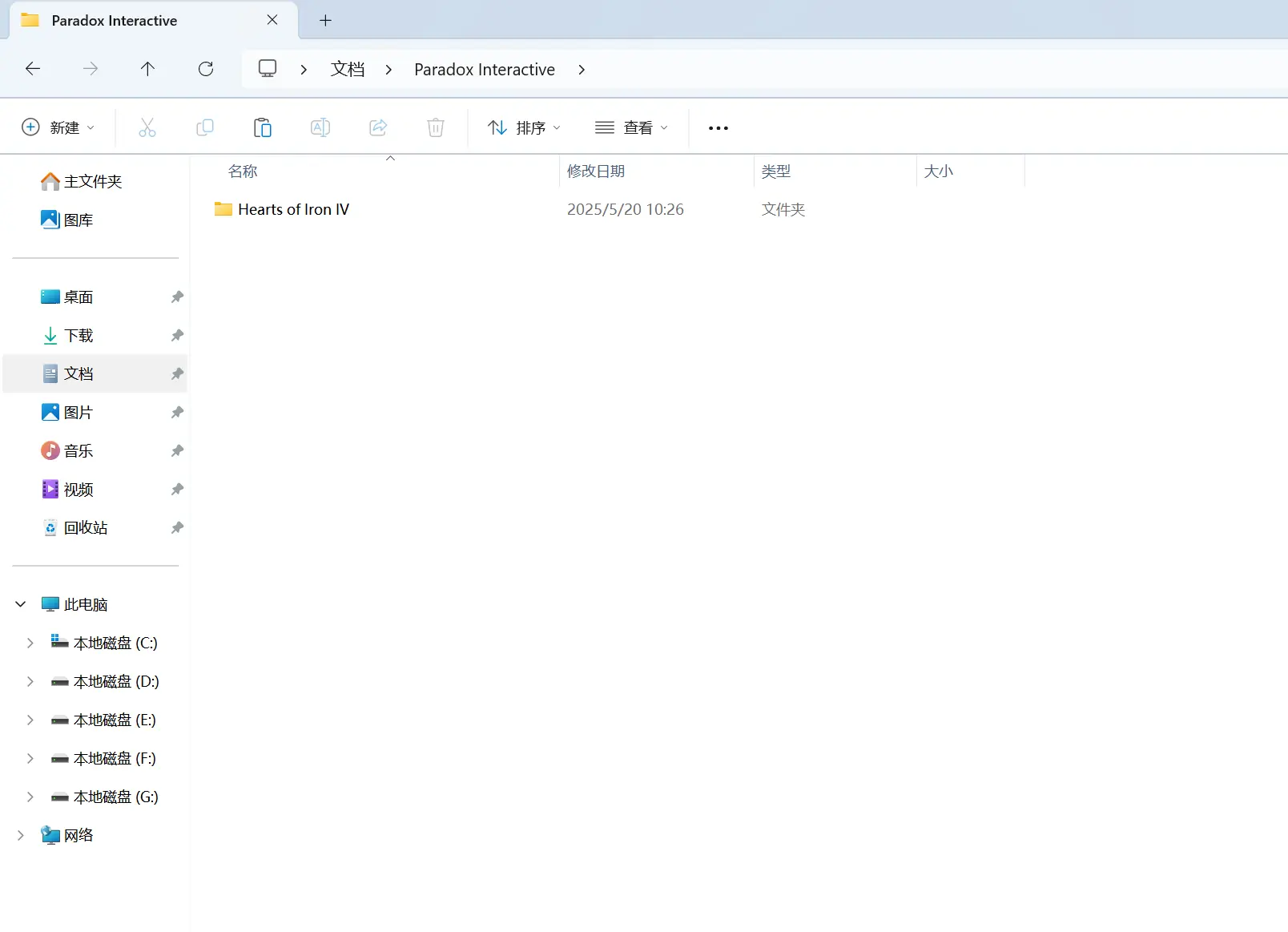Click the Back navigation arrow
1288x932 pixels.
tap(33, 69)
